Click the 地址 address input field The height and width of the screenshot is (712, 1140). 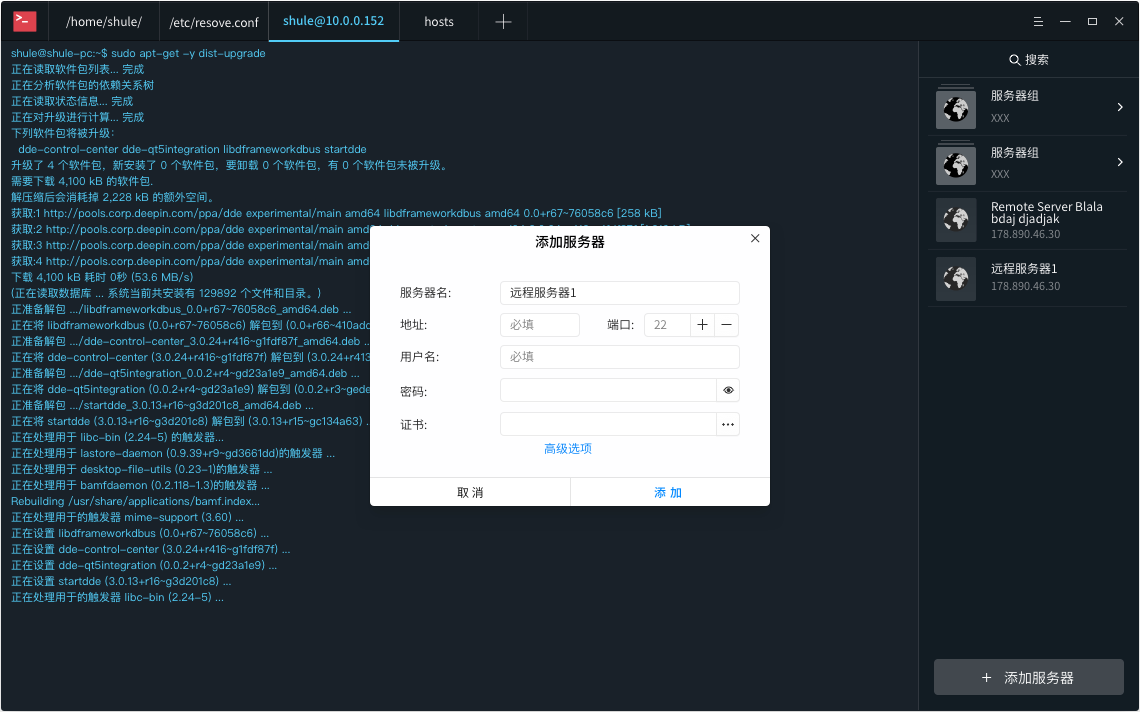540,324
